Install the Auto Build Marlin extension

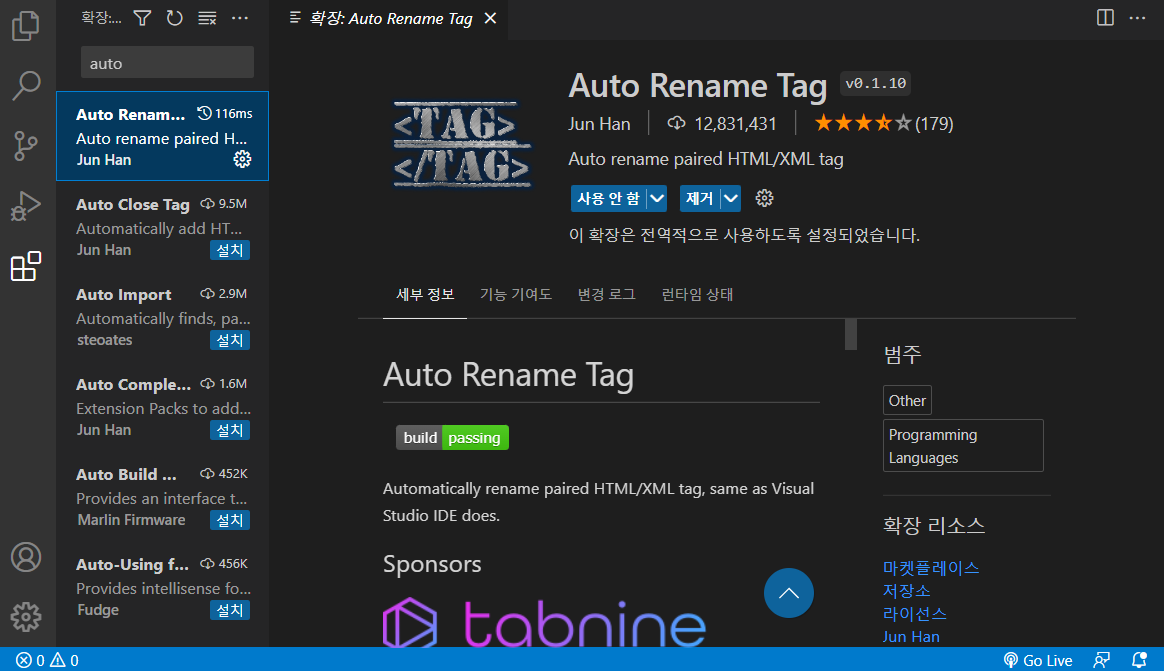coord(229,520)
